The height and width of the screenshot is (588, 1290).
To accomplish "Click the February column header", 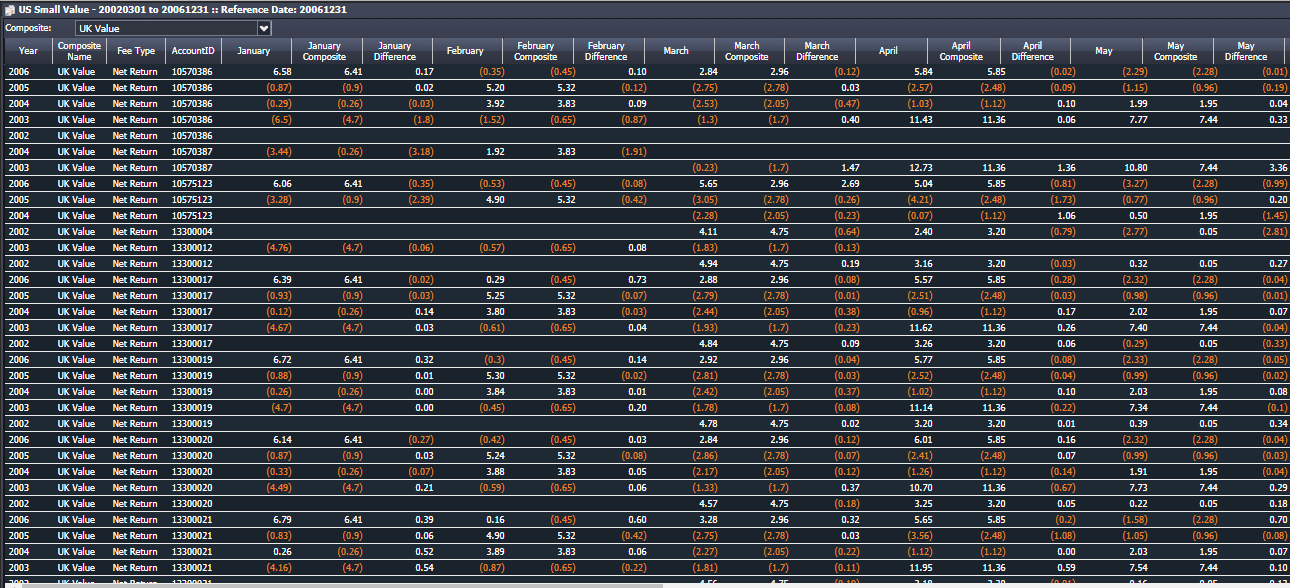I will (467, 51).
